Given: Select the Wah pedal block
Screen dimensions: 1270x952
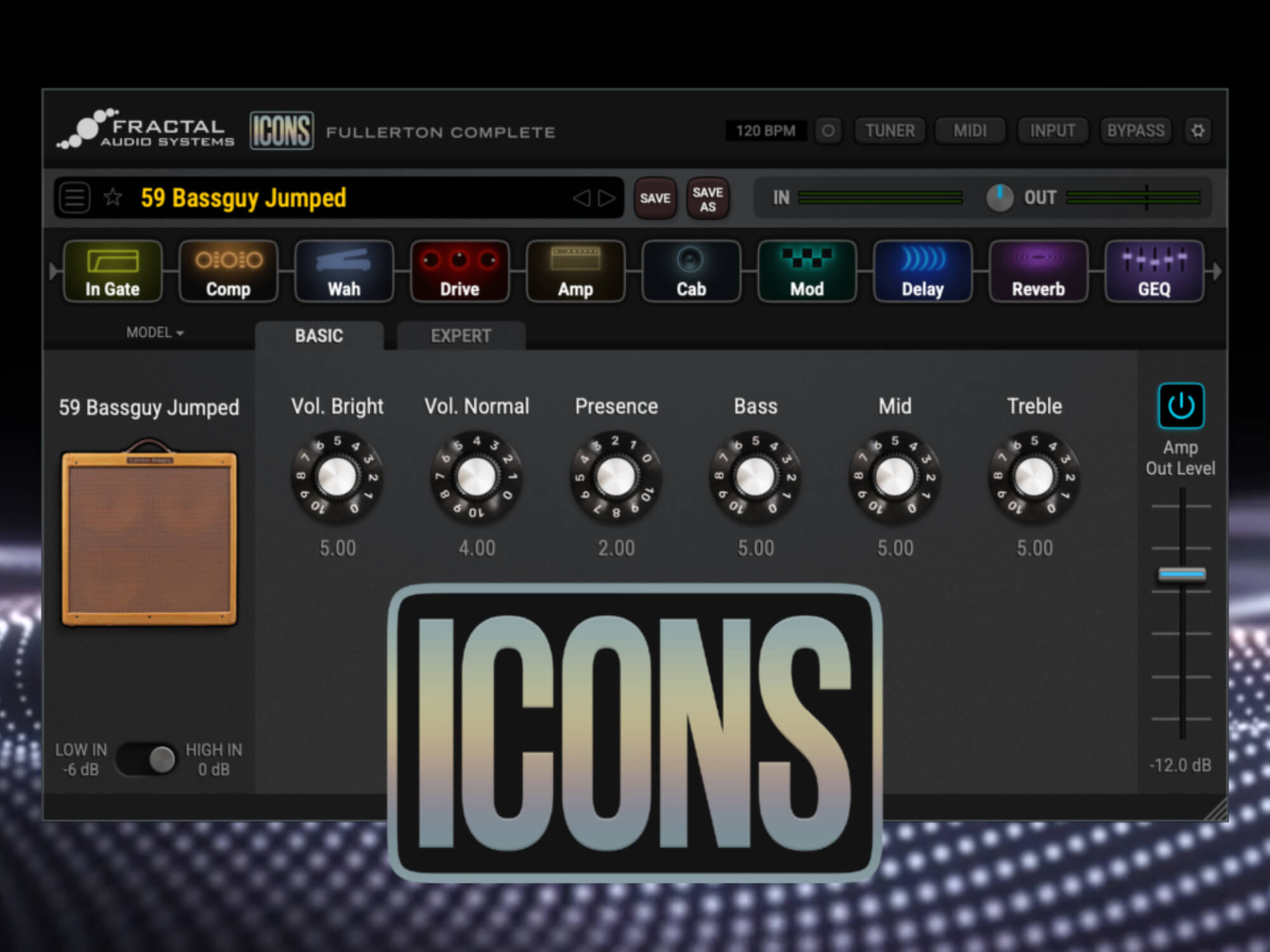Looking at the screenshot, I should (x=344, y=272).
